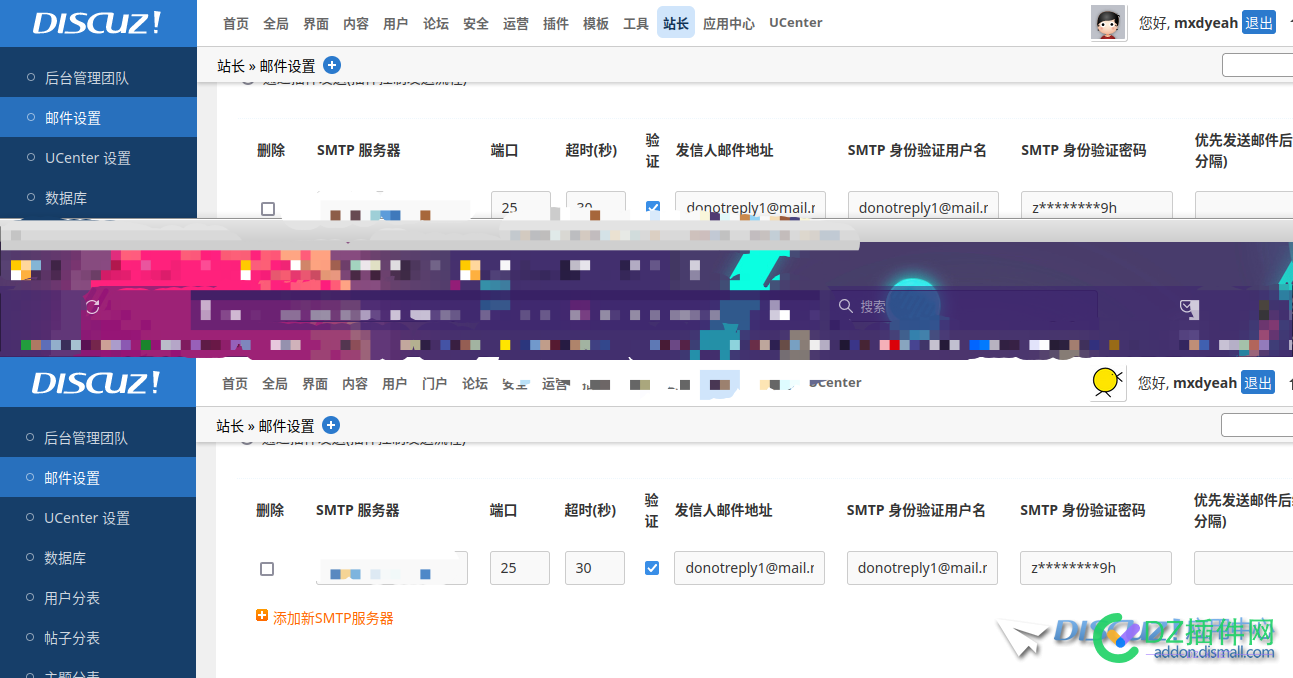The image size is (1293, 678).
Task: Select 站长 in the top navigation
Action: (675, 22)
